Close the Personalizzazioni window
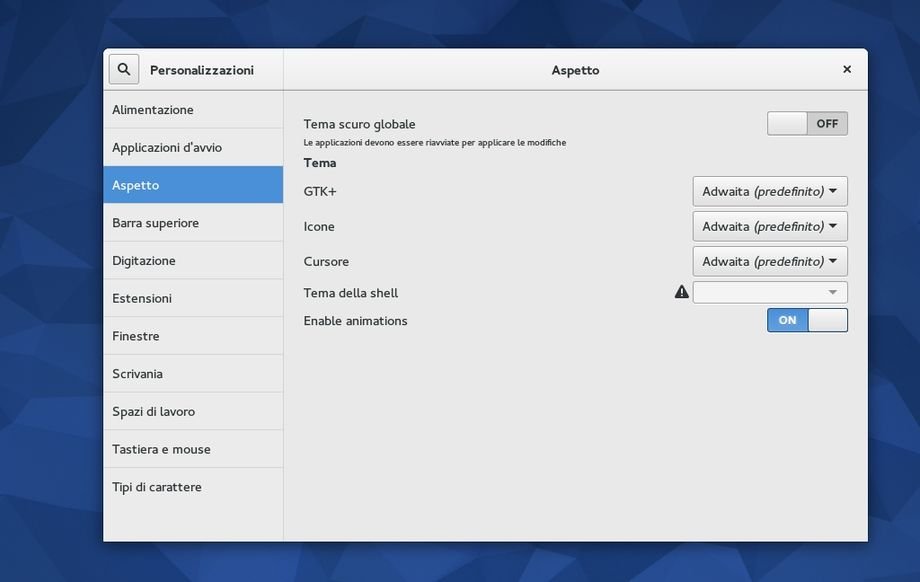Screen dimensions: 920x582 tap(847, 69)
